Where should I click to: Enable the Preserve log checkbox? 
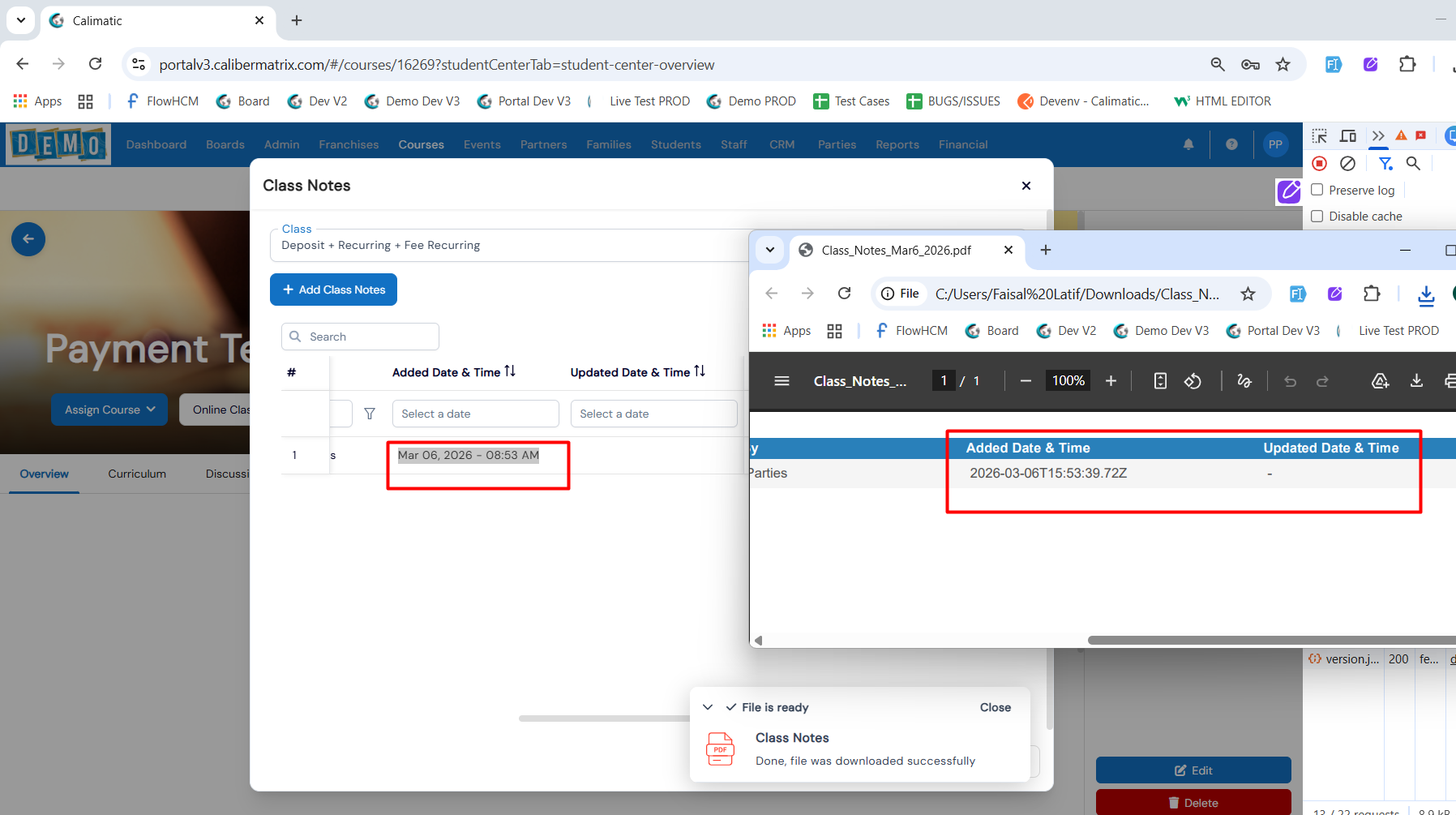pos(1317,190)
